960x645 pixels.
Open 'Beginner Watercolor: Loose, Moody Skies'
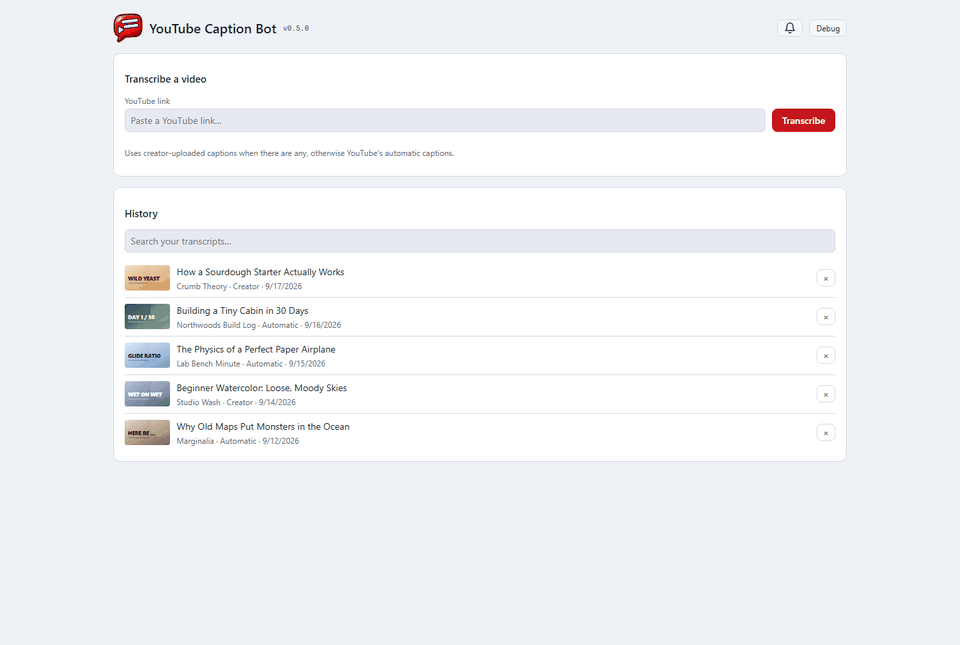(x=261, y=387)
